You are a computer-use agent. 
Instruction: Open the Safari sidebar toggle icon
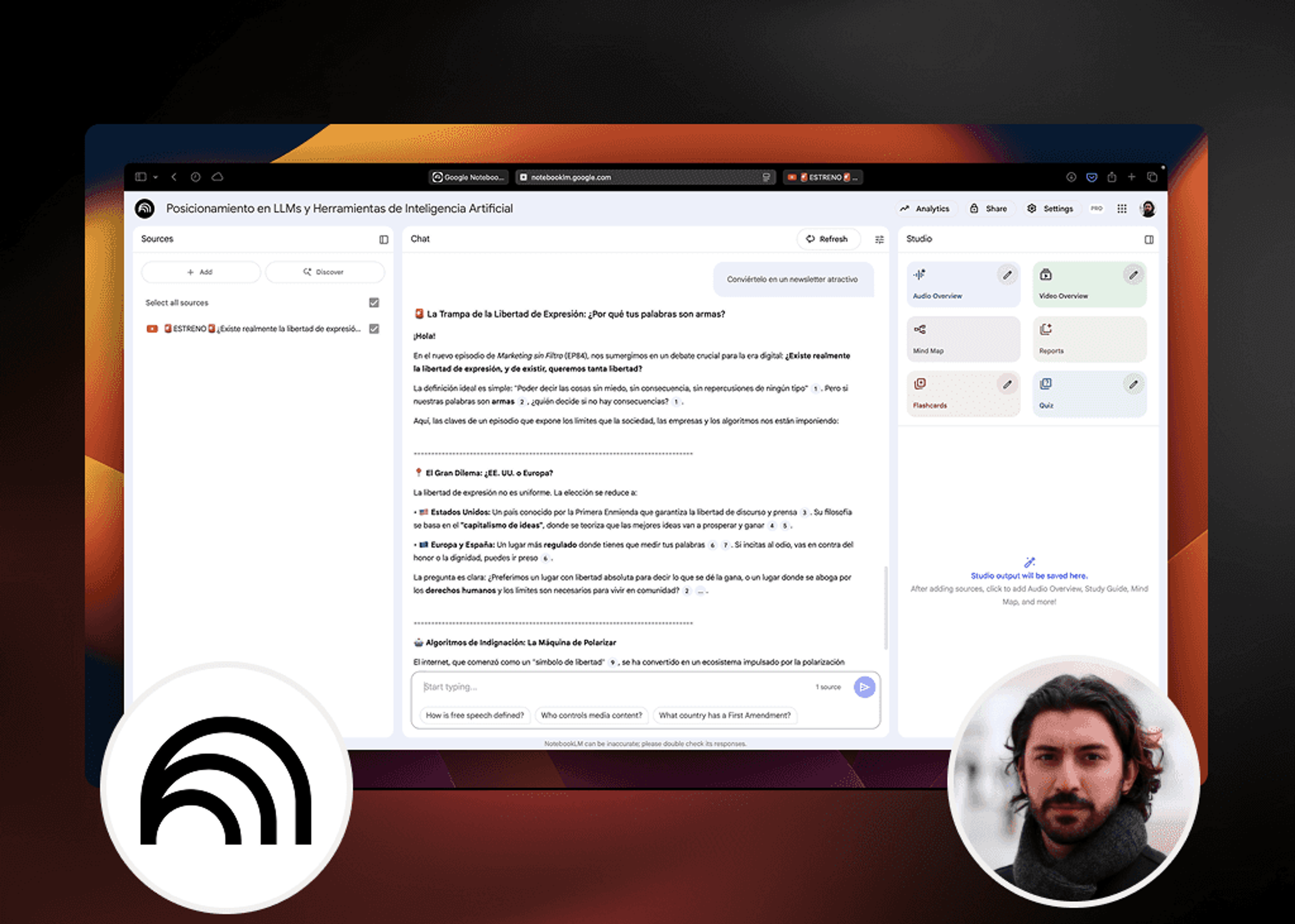[x=141, y=177]
